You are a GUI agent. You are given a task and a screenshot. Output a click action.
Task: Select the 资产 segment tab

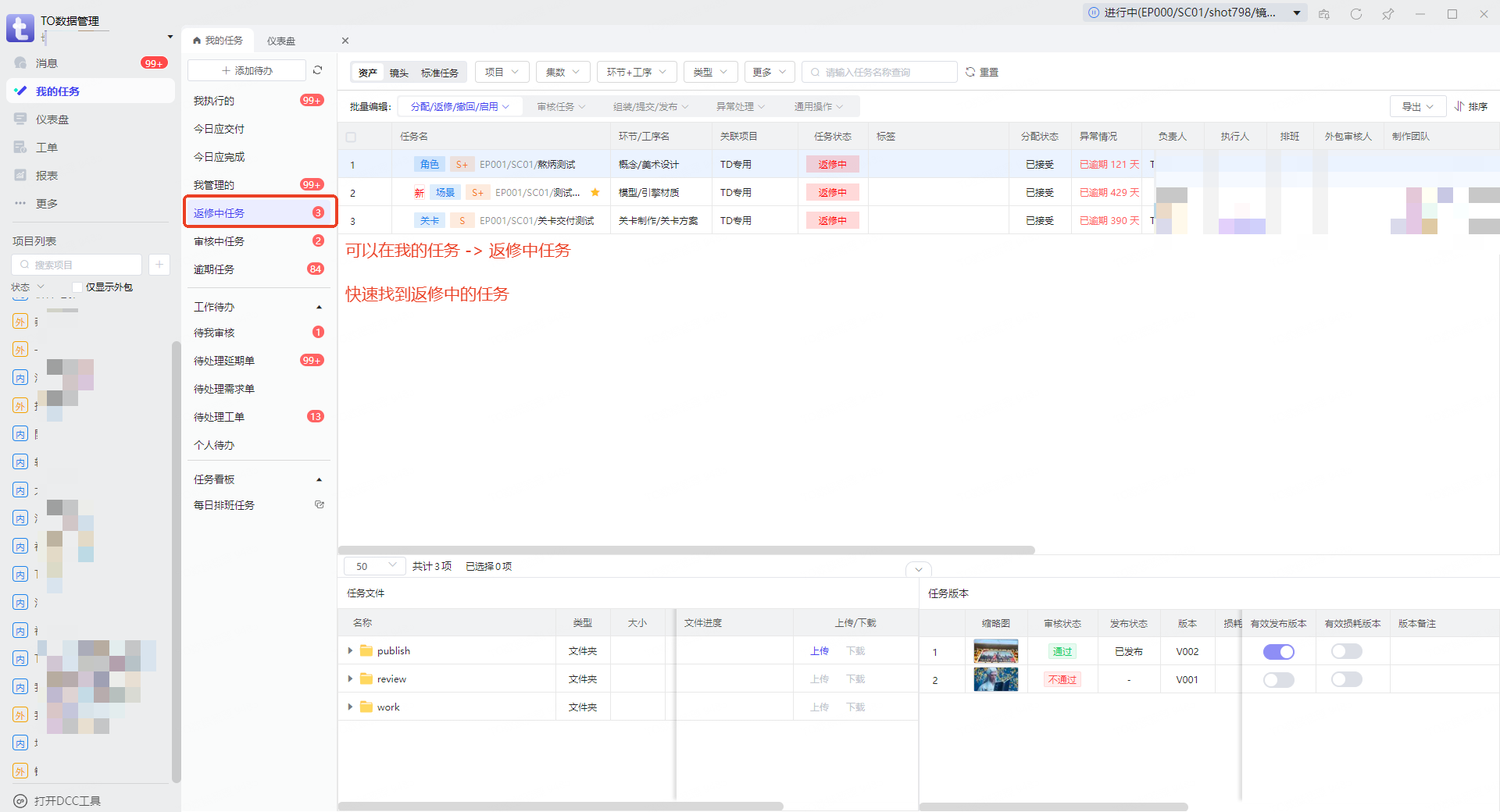point(368,73)
